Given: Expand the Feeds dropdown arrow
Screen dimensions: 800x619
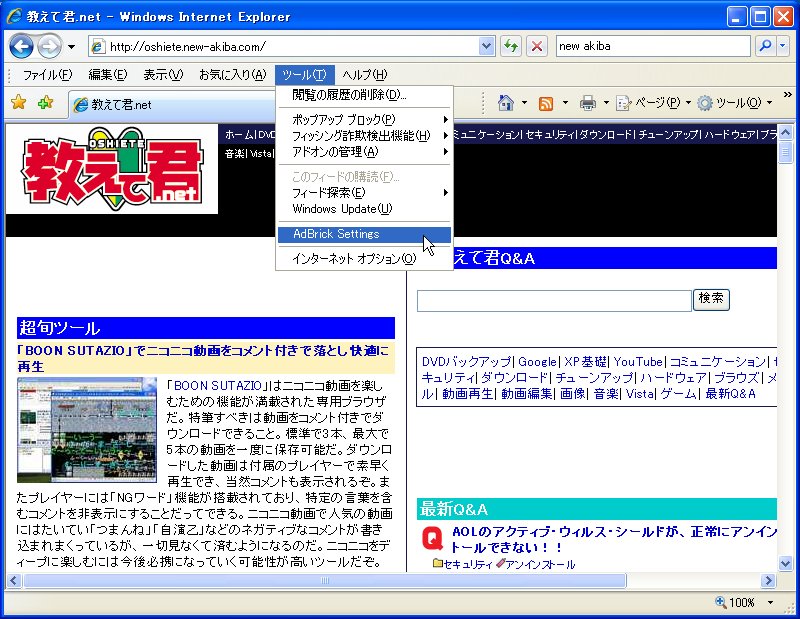Looking at the screenshot, I should click(565, 103).
